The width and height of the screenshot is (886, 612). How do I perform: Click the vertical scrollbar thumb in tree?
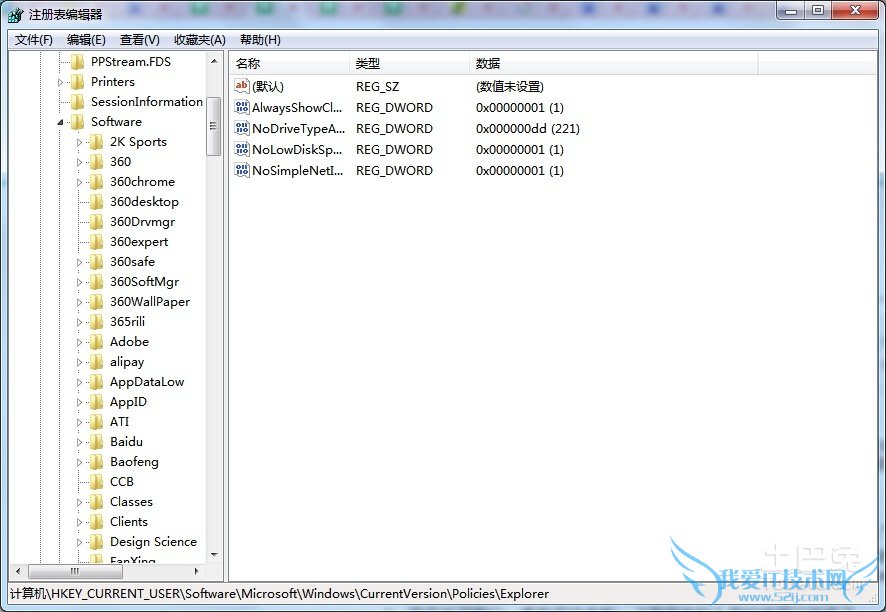[x=214, y=126]
